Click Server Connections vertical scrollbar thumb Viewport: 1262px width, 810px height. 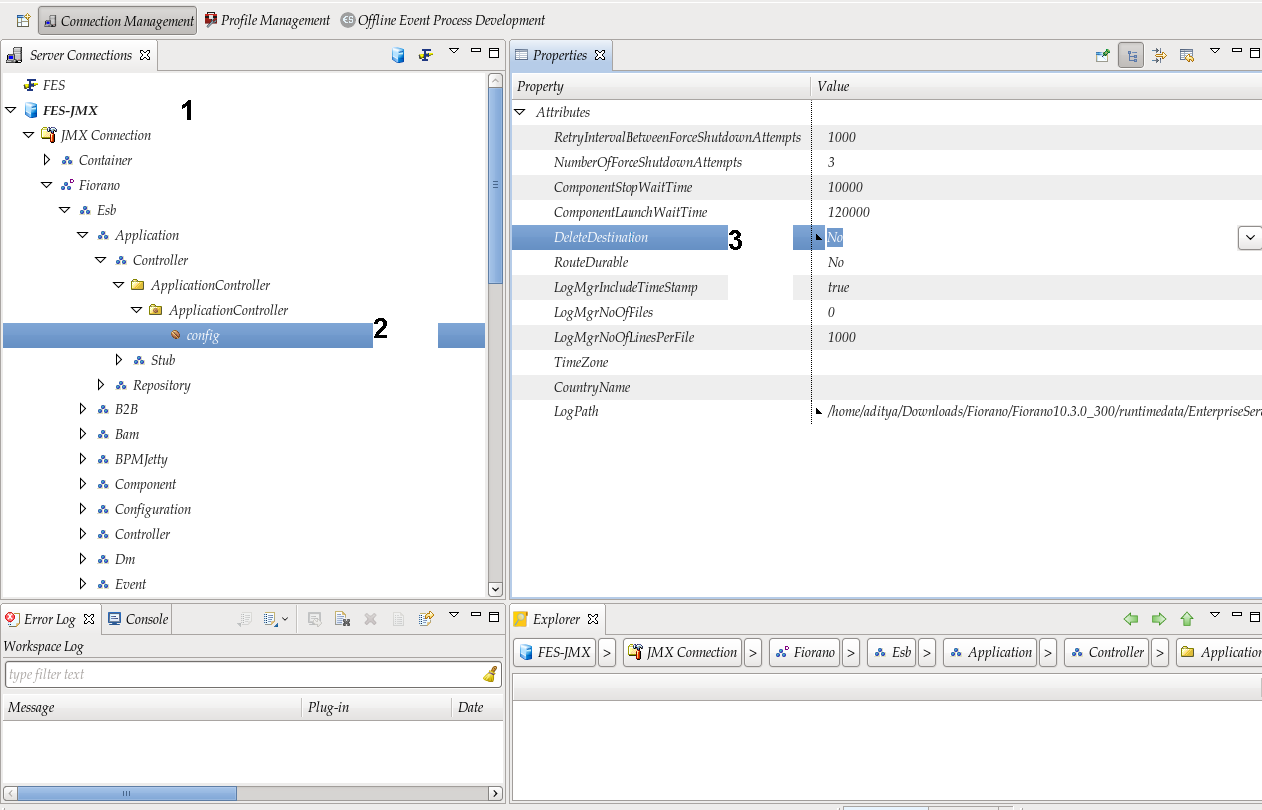pyautogui.click(x=495, y=183)
